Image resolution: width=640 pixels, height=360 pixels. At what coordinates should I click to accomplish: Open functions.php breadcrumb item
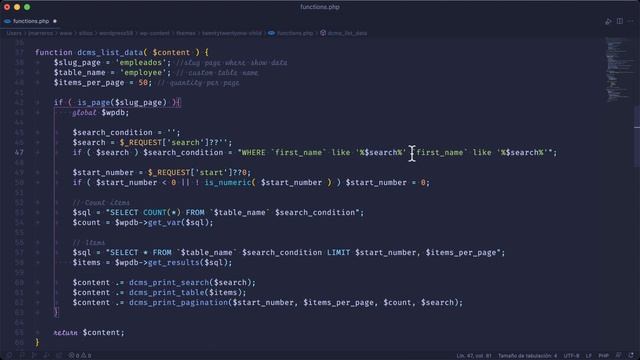295,33
